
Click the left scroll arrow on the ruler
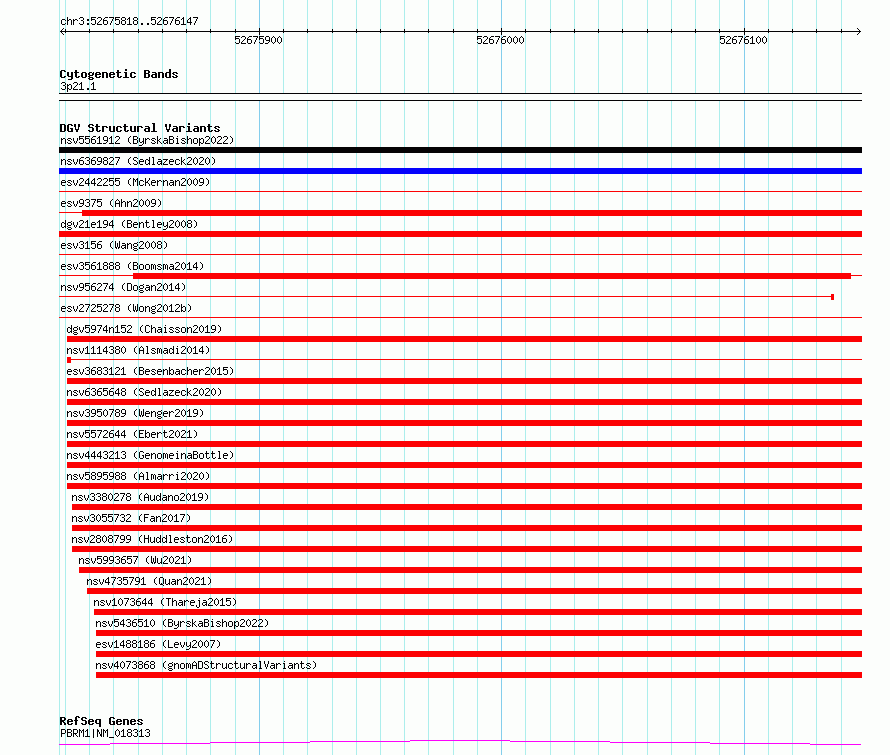[x=62, y=32]
